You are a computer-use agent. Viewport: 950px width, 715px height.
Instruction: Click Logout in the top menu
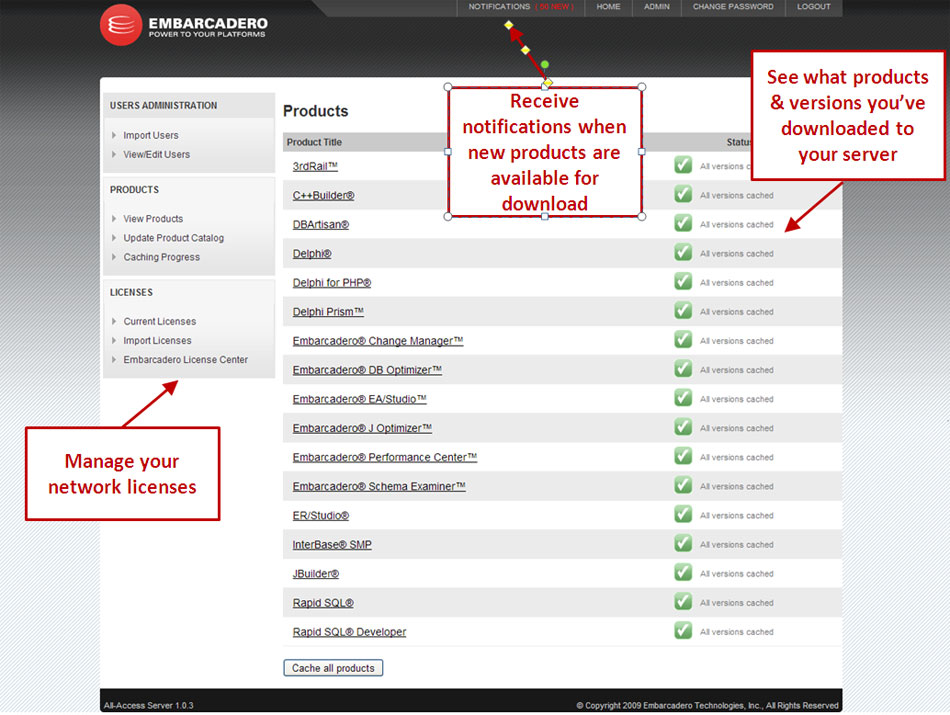pos(814,7)
